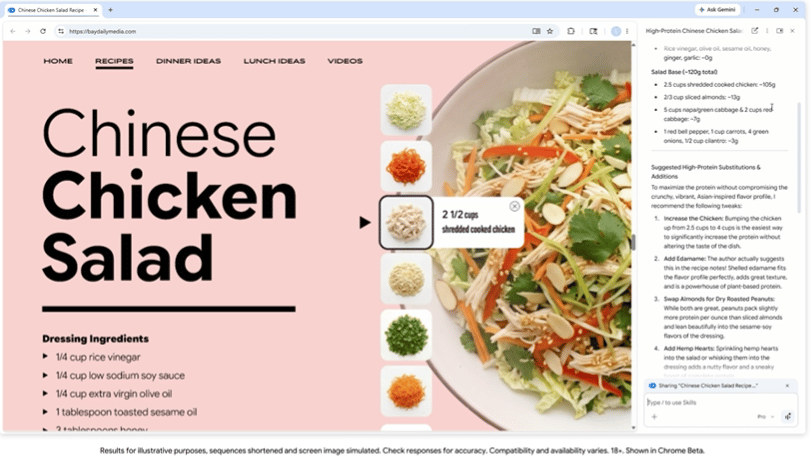Open Chrome's three-dot menu
This screenshot has height=471, width=812.
pos(627,31)
